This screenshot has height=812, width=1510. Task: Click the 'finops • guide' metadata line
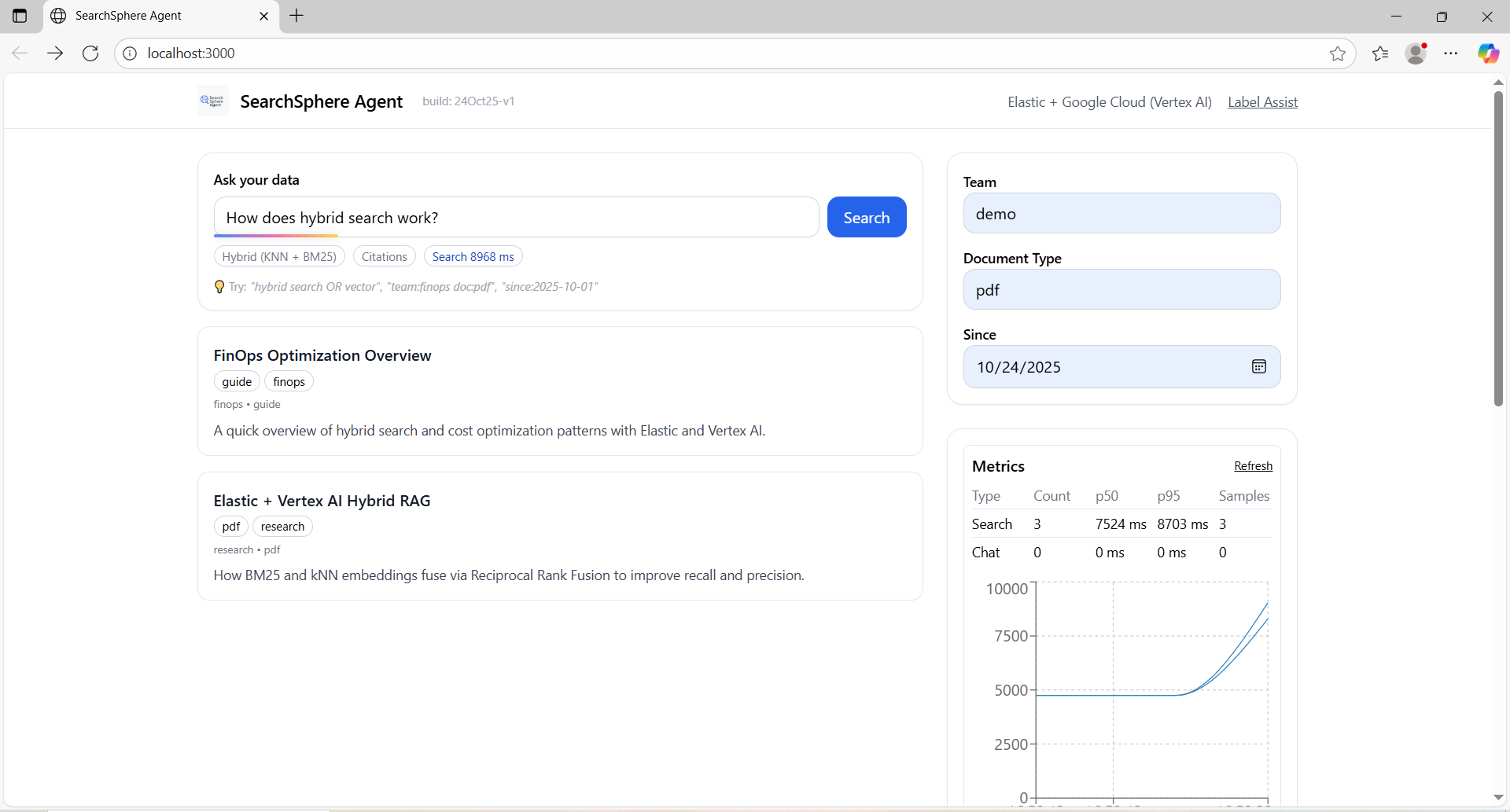[247, 404]
